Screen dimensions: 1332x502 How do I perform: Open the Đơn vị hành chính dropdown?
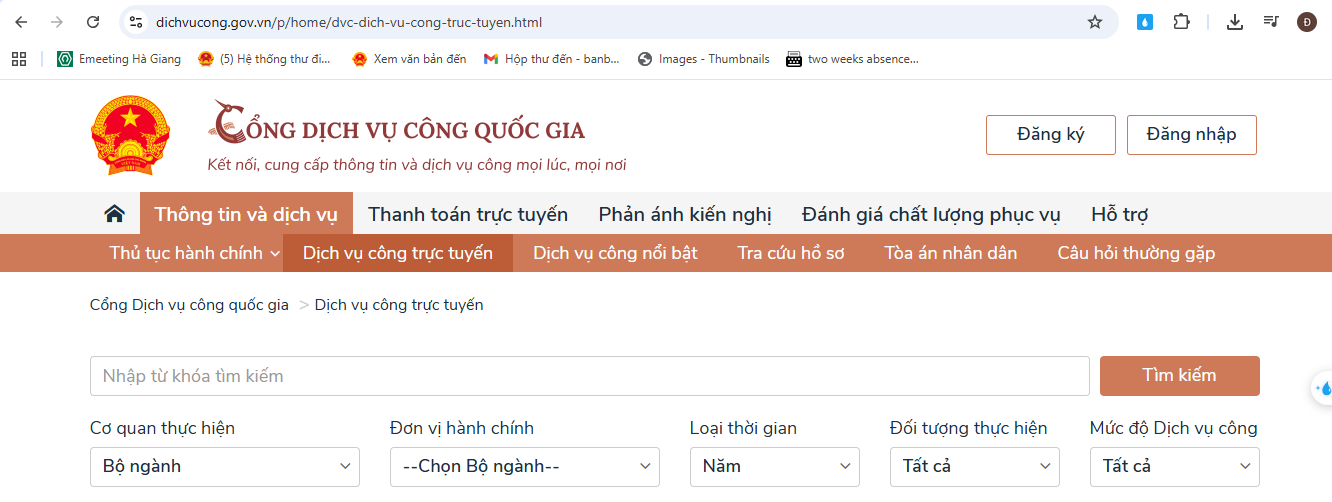point(524,466)
